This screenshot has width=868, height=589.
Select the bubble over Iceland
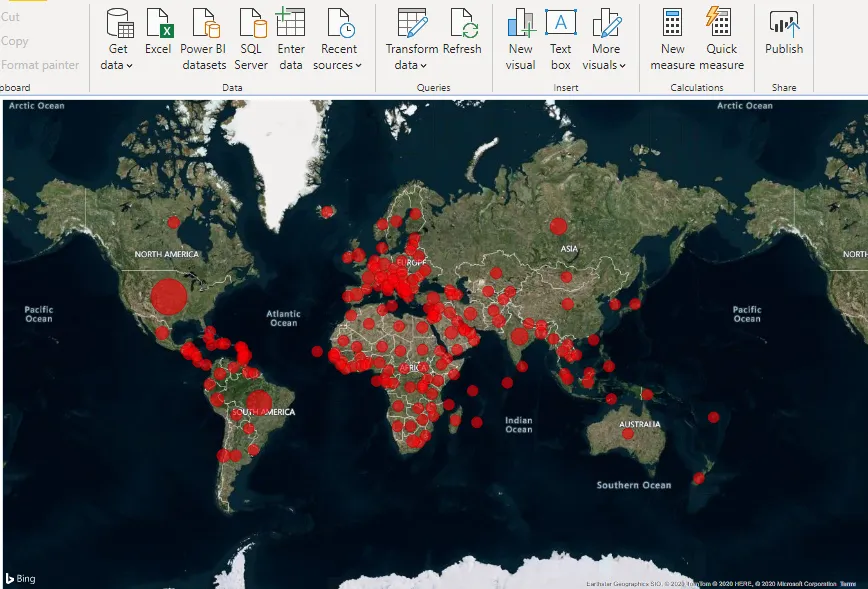click(327, 211)
